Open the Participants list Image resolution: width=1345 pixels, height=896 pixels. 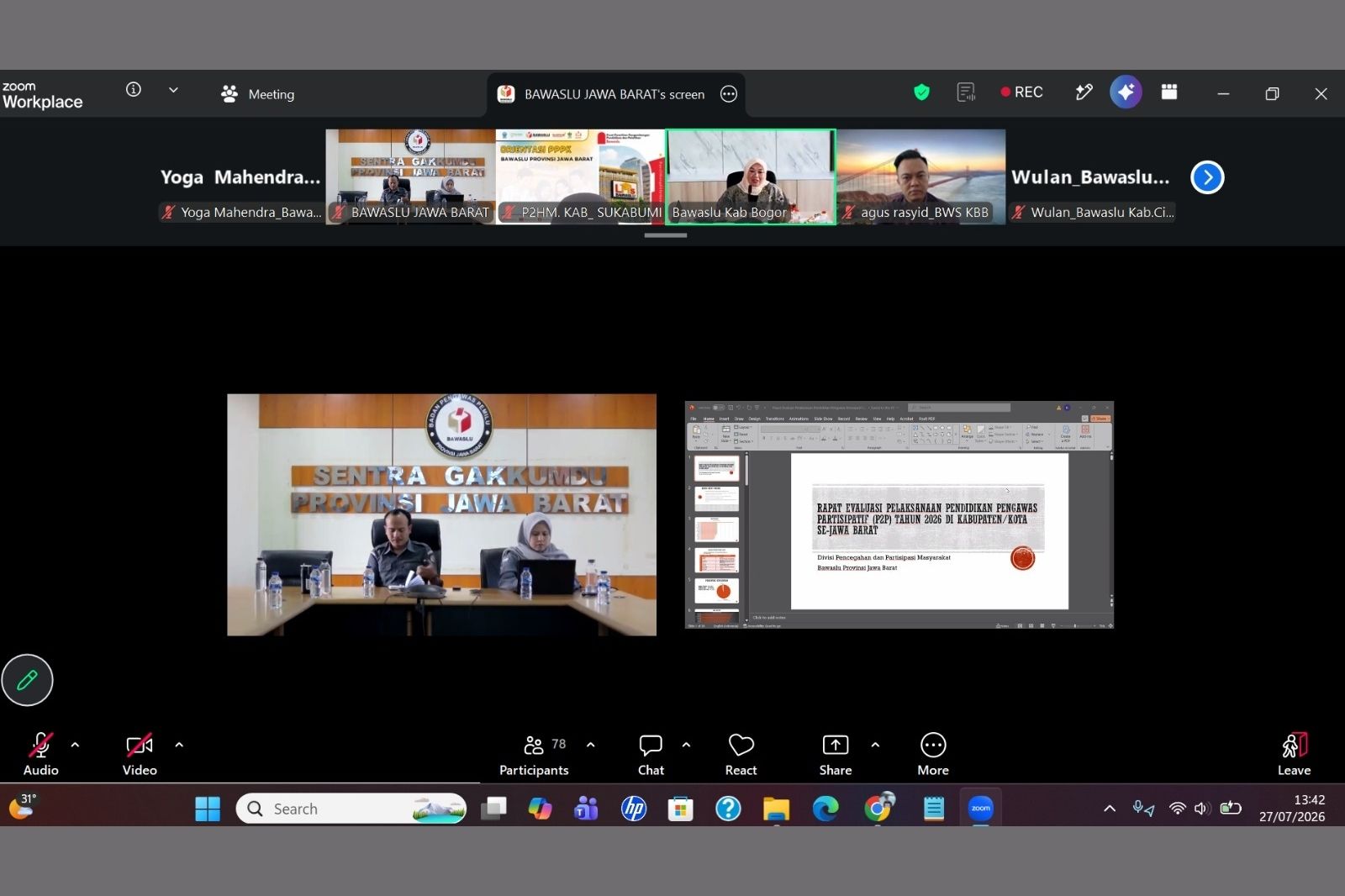(534, 756)
